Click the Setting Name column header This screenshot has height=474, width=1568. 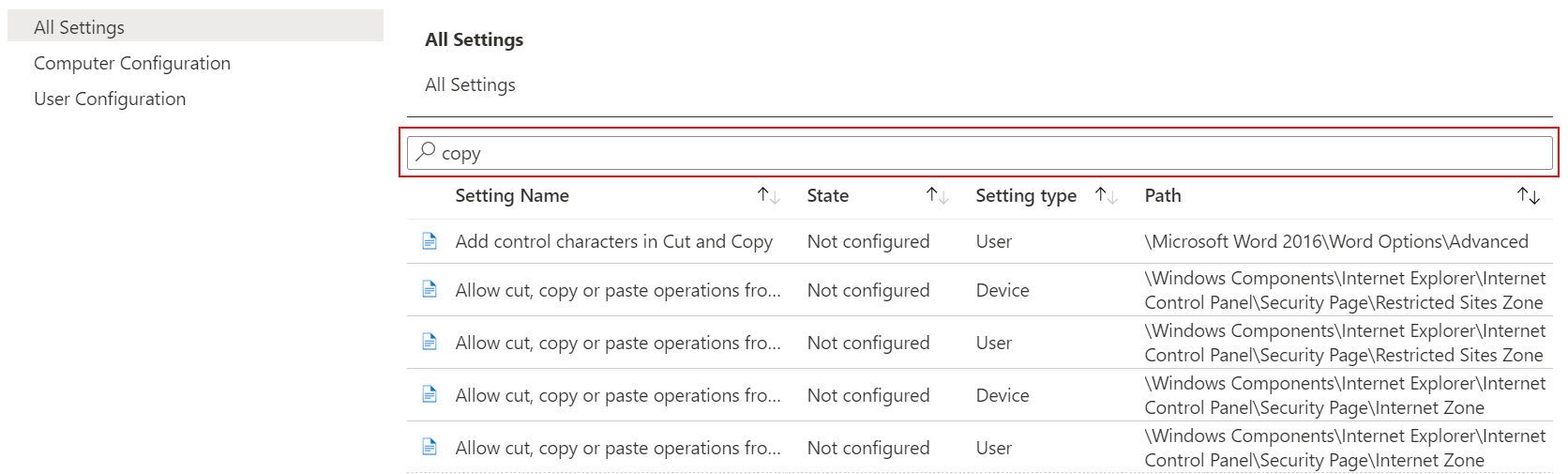click(x=512, y=195)
